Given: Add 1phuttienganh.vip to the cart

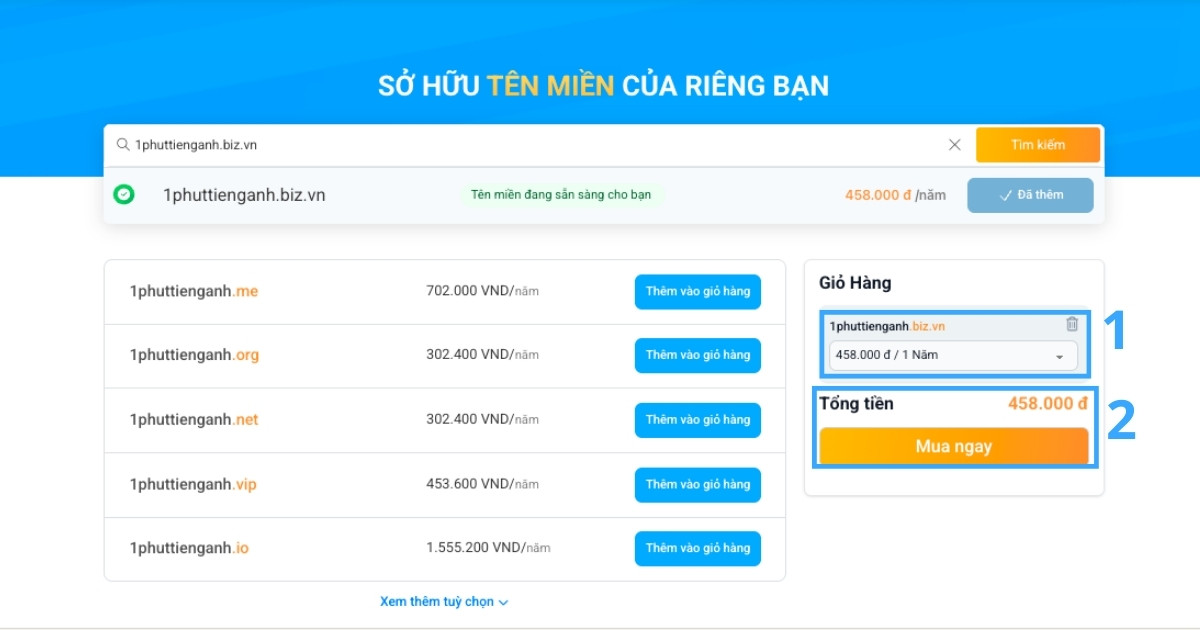Looking at the screenshot, I should click(697, 484).
